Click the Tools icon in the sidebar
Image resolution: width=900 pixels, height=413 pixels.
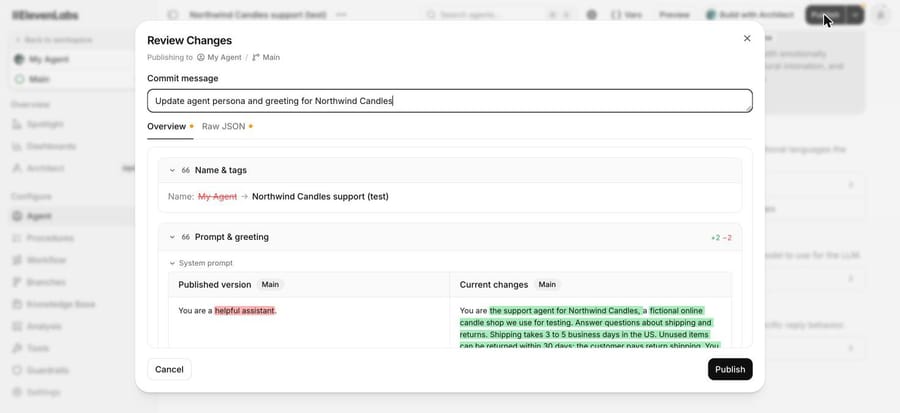click(17, 348)
